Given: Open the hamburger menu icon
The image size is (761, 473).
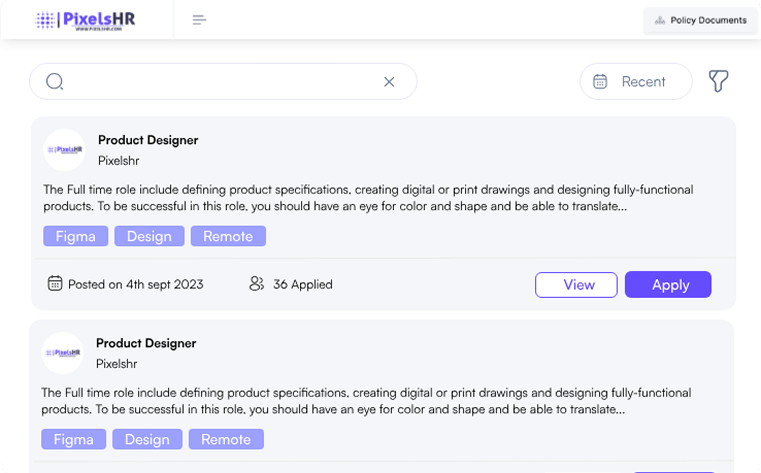Looking at the screenshot, I should pos(199,20).
